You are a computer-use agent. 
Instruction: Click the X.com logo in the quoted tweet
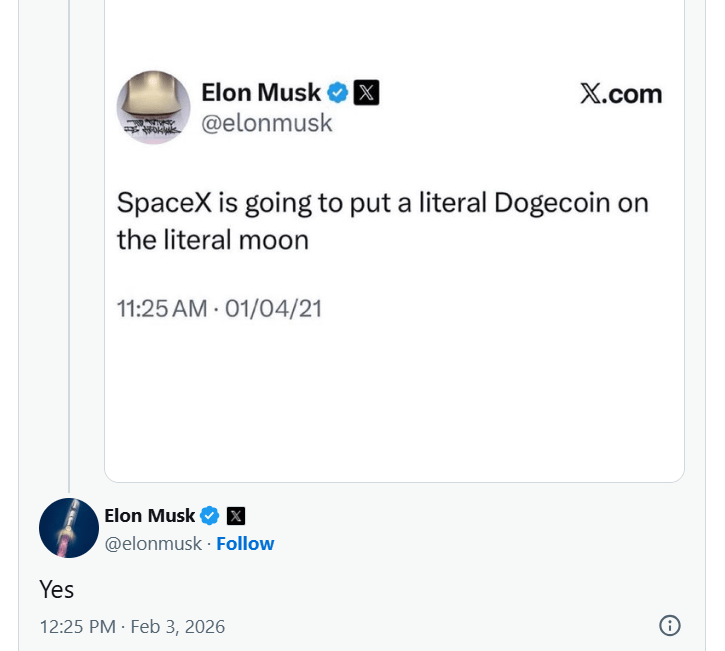[x=621, y=94]
